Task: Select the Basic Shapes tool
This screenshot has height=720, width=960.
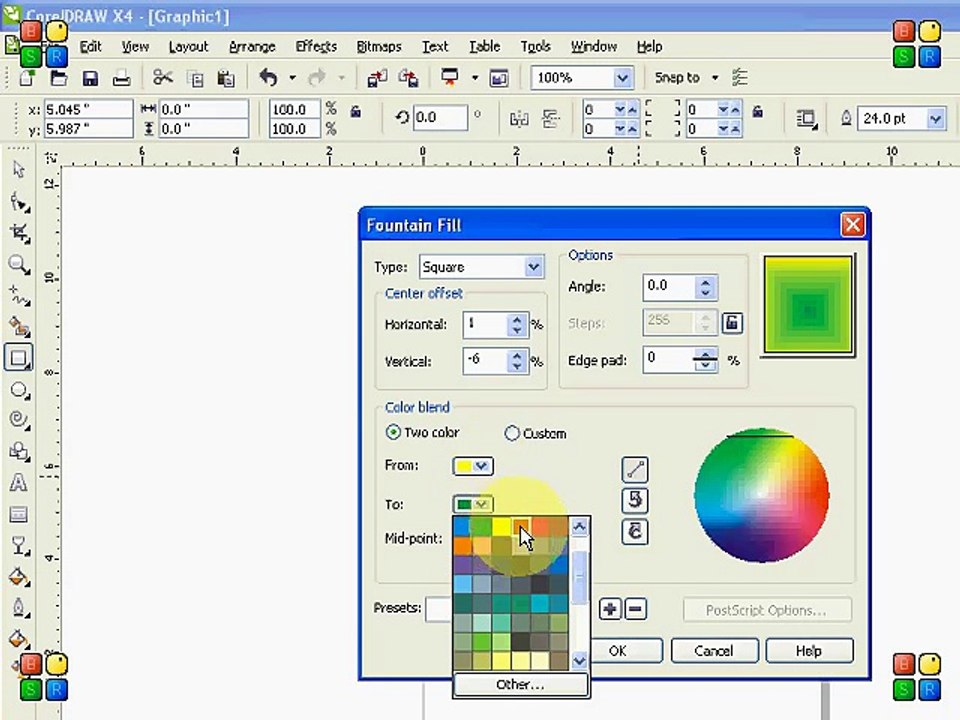Action: coord(19,452)
